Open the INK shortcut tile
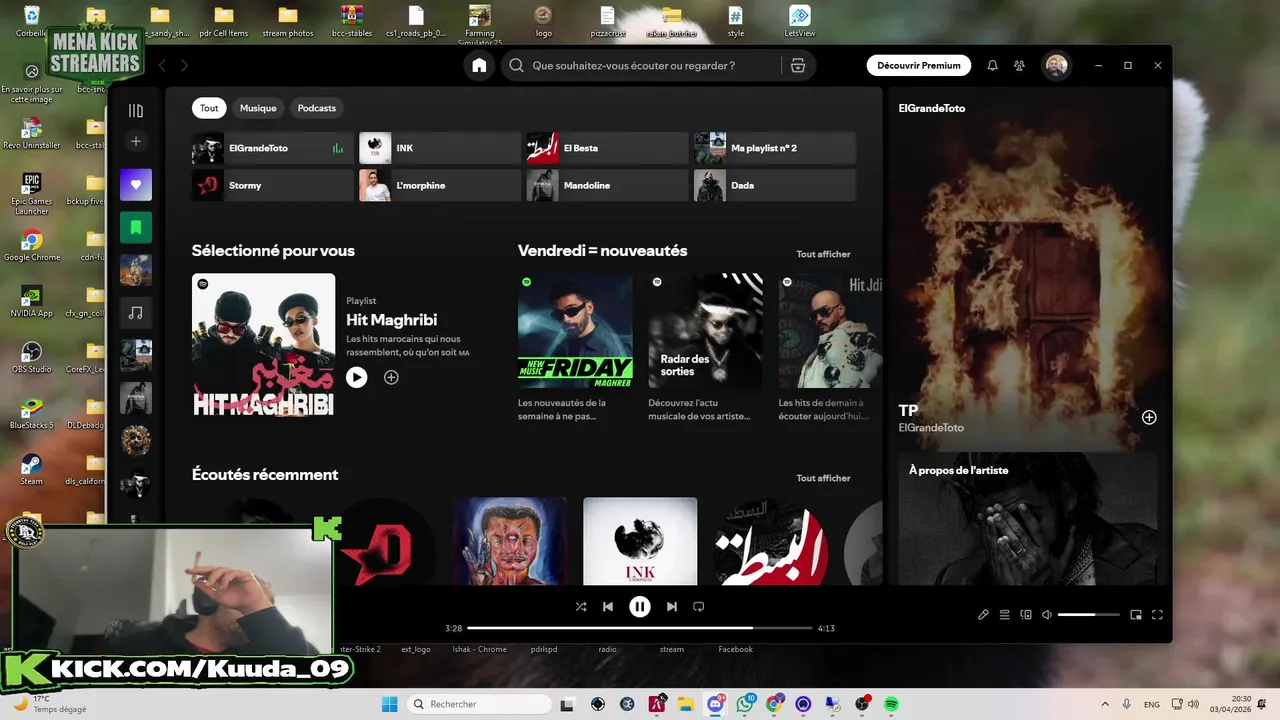The width and height of the screenshot is (1280, 720). pos(440,148)
